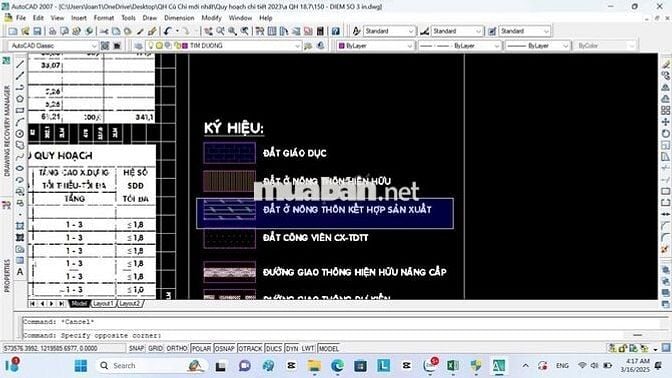Switch to the Layout1 tab
The image size is (672, 378).
[103, 303]
